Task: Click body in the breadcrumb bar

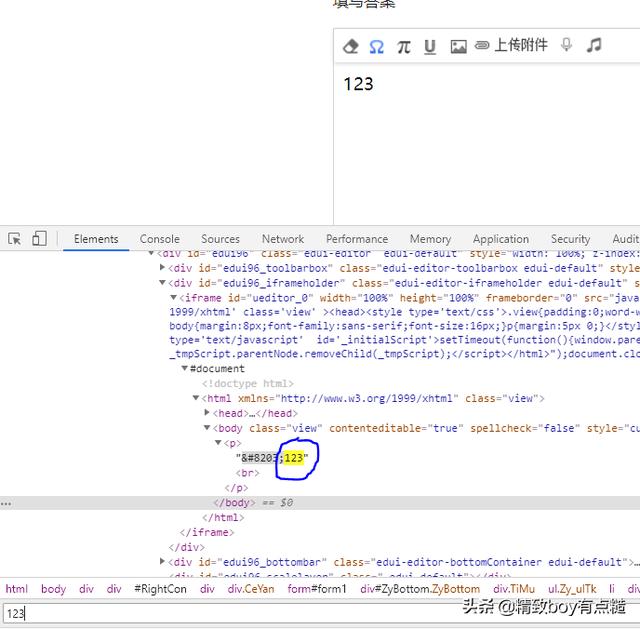Action: (x=53, y=589)
